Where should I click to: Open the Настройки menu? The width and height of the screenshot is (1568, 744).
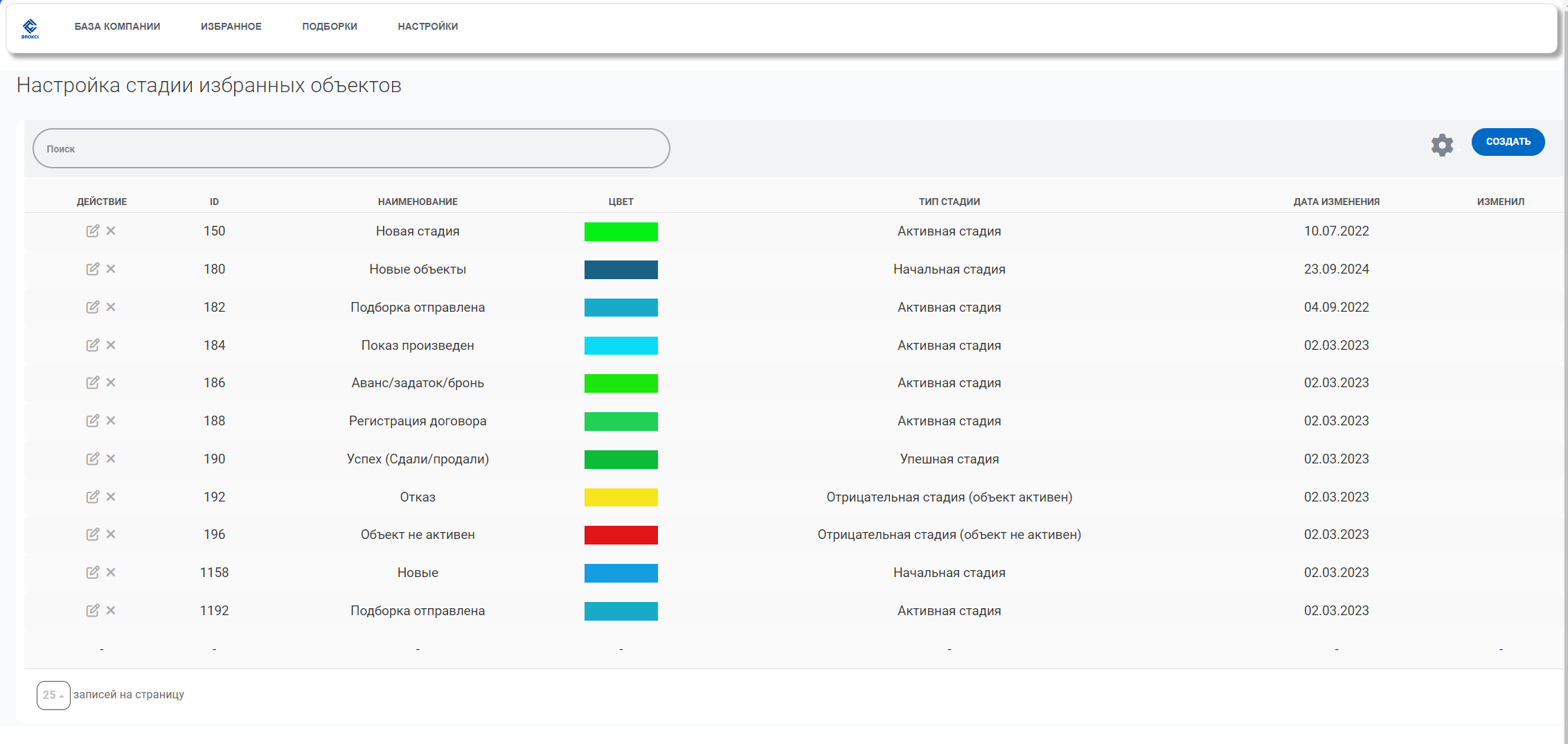coord(427,26)
